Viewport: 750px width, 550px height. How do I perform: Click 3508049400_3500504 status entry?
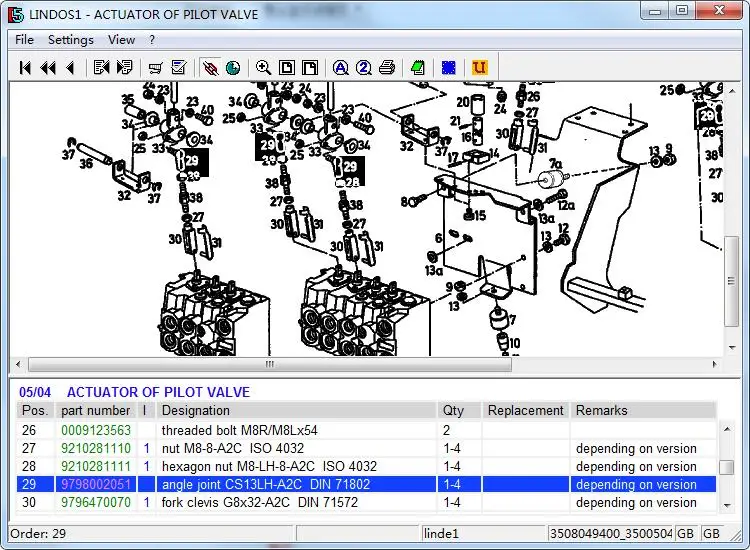(611, 533)
